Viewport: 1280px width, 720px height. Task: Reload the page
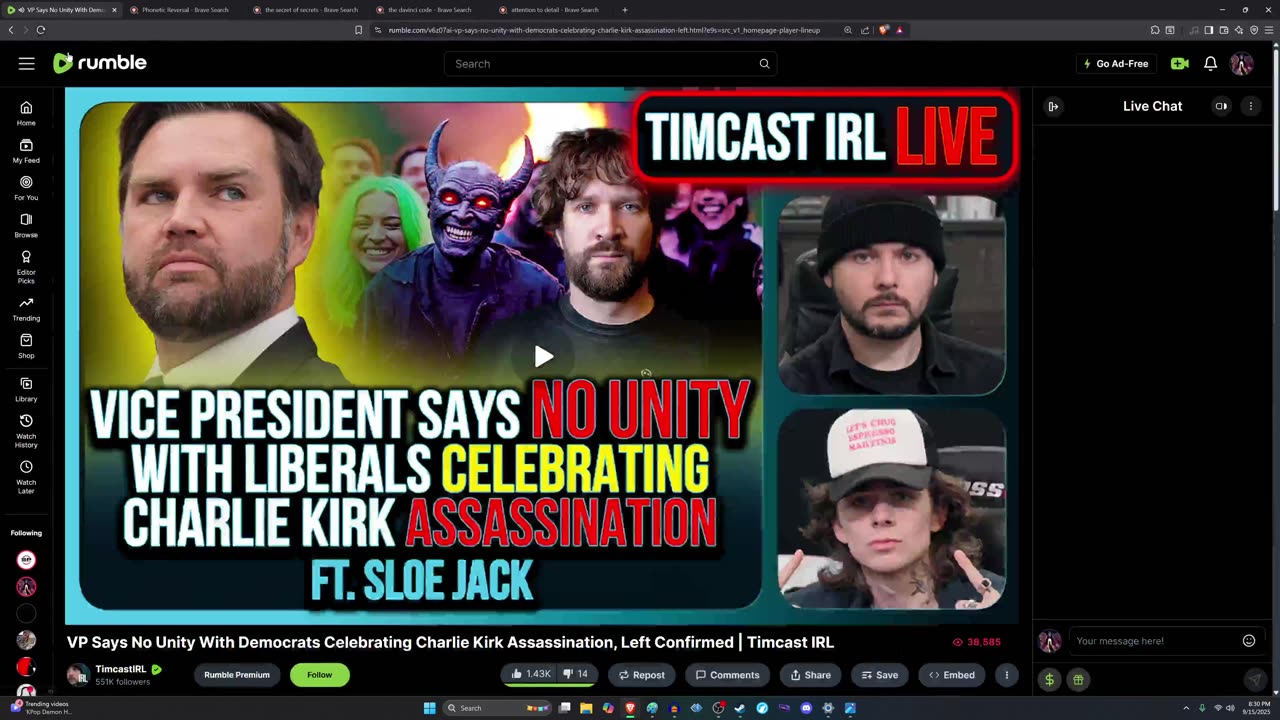(x=40, y=30)
